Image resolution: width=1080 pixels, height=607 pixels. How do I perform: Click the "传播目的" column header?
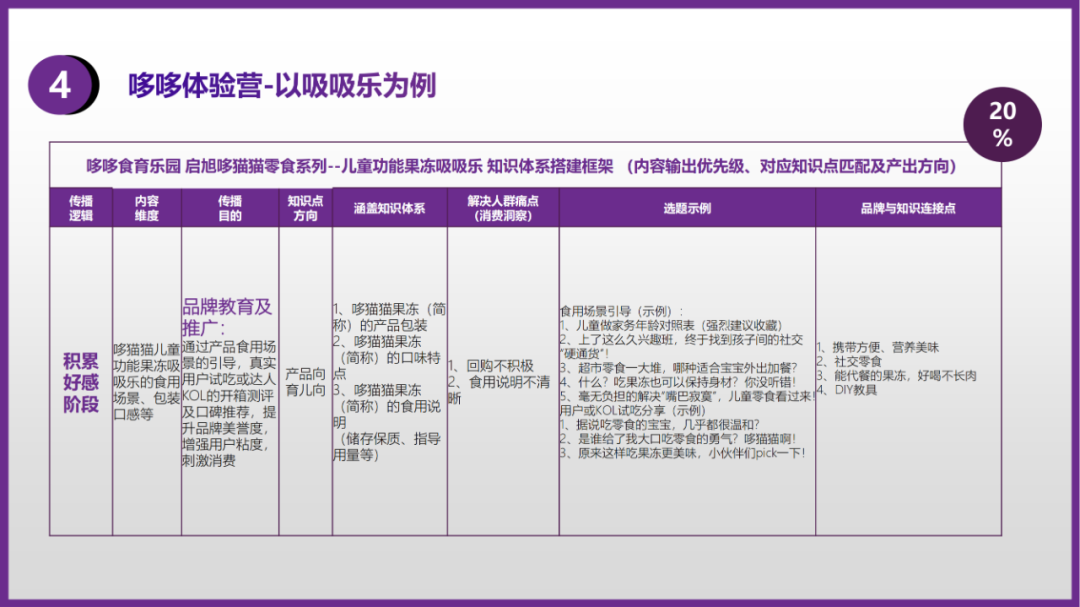tap(230, 208)
